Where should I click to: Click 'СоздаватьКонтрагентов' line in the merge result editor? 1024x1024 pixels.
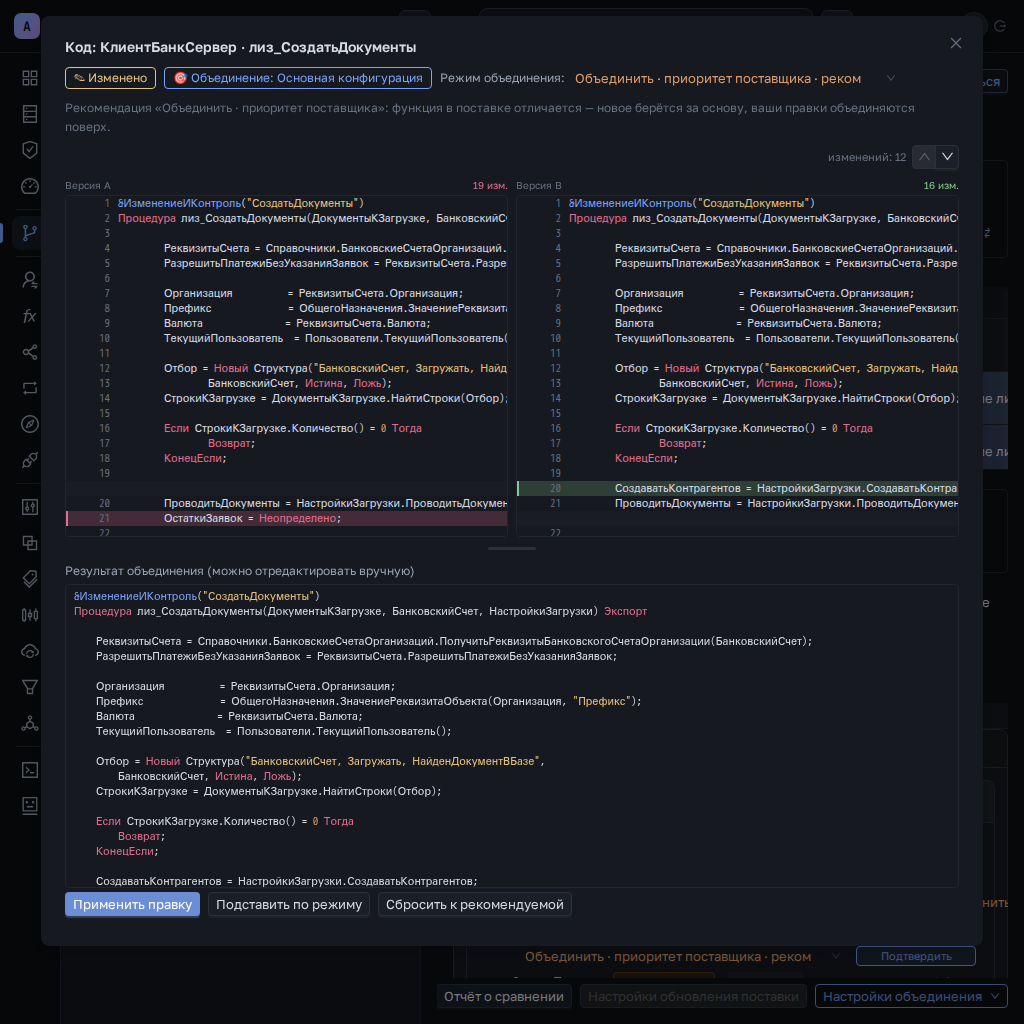pyautogui.click(x=287, y=882)
